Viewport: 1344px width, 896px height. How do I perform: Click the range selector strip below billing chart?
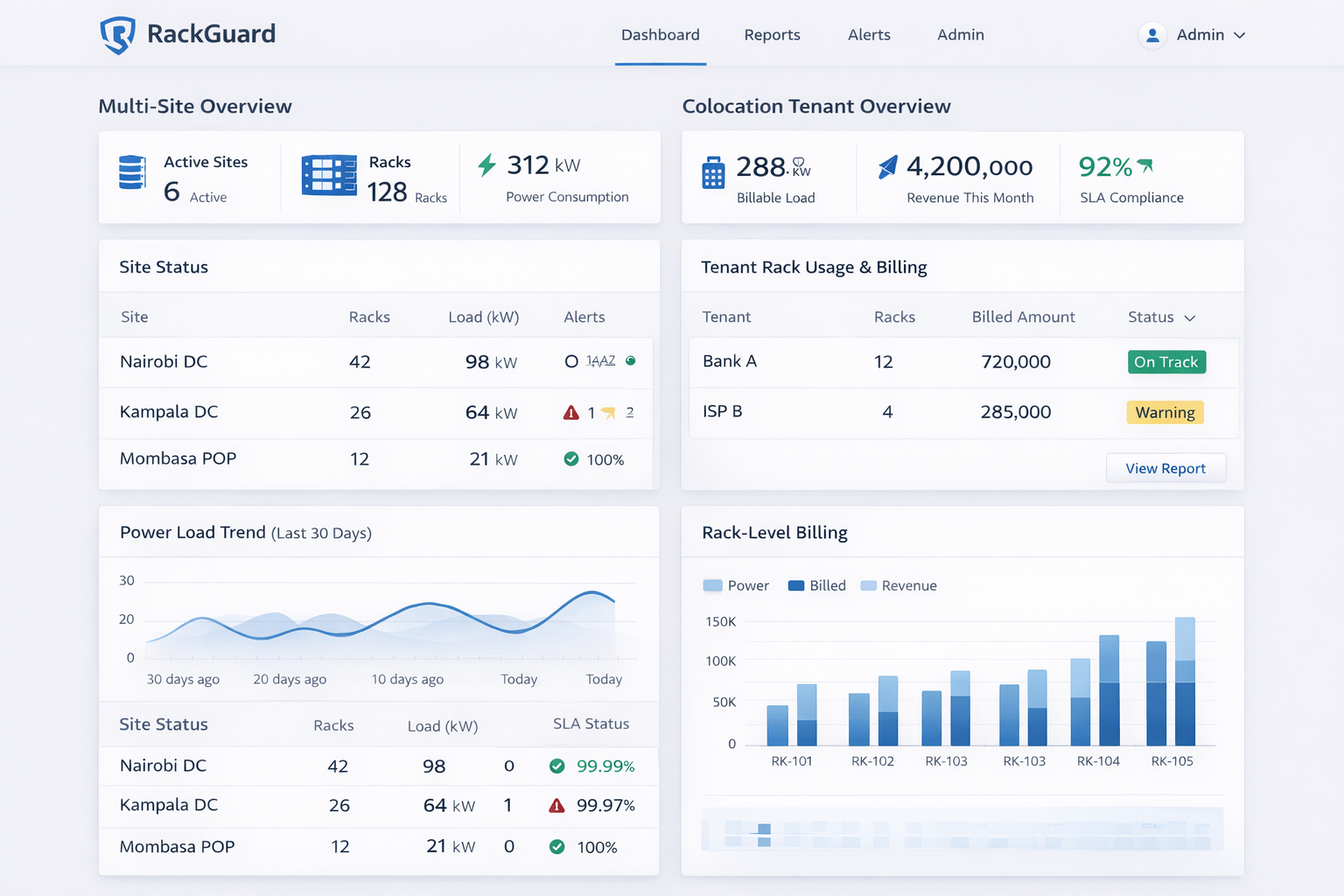click(x=962, y=829)
